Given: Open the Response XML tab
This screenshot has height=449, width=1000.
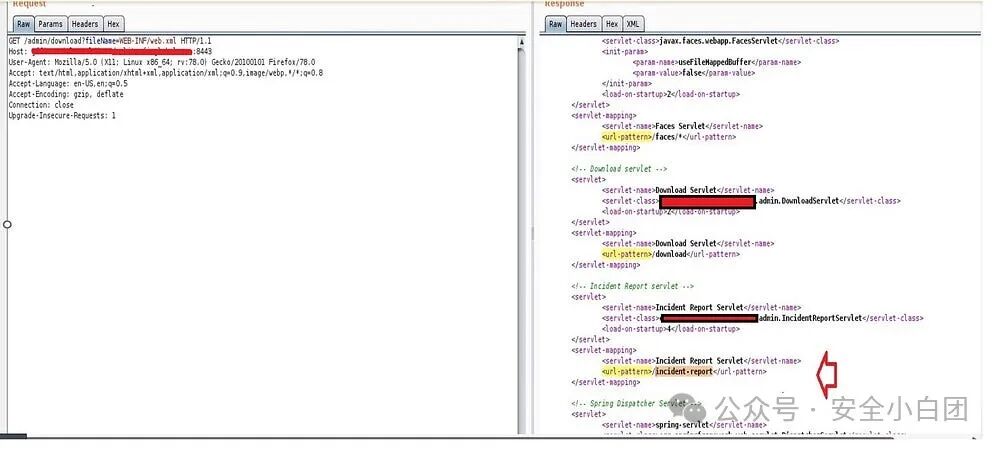Looking at the screenshot, I should 632,24.
